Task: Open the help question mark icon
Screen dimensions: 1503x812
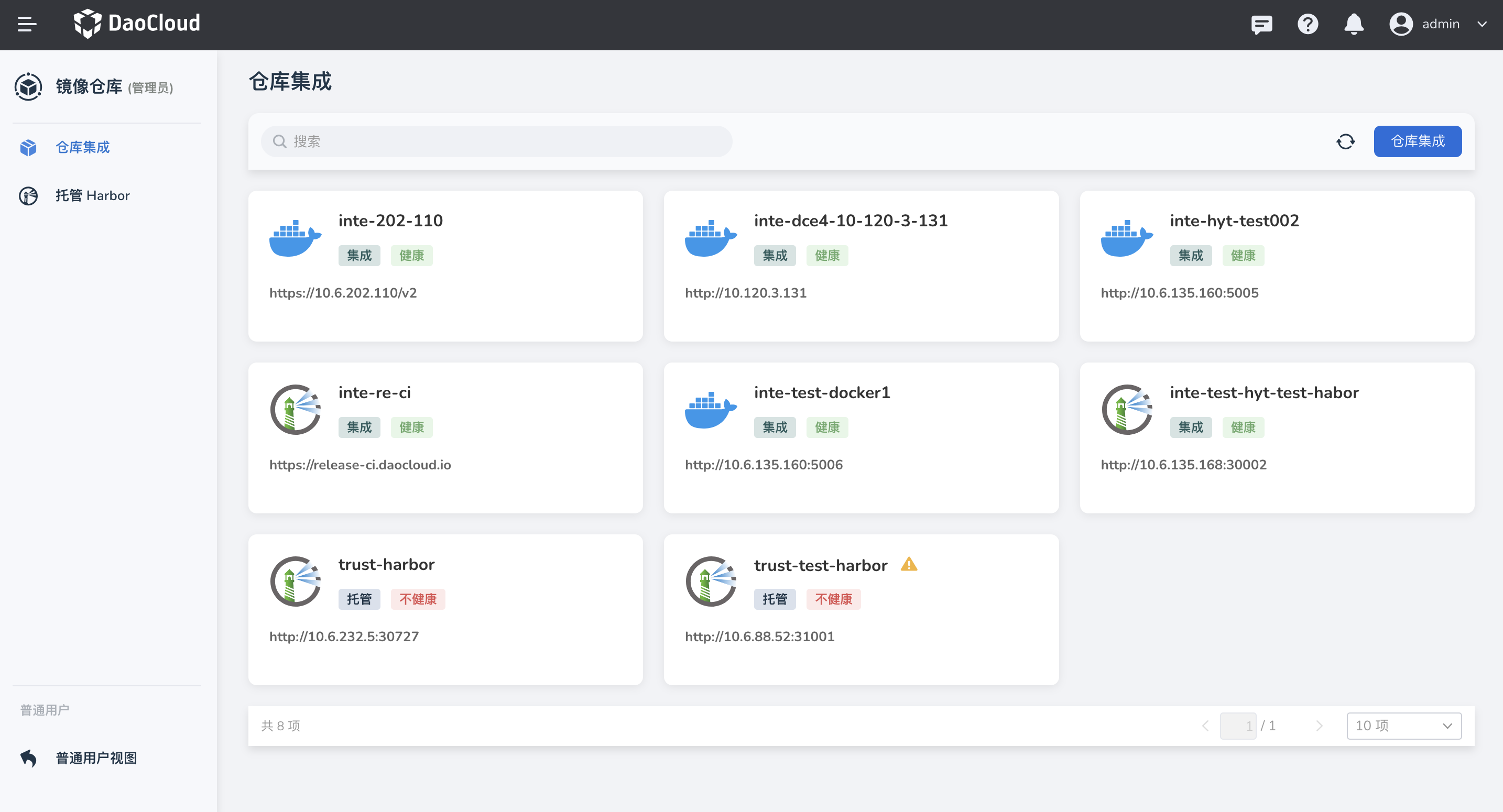Action: coord(1308,25)
